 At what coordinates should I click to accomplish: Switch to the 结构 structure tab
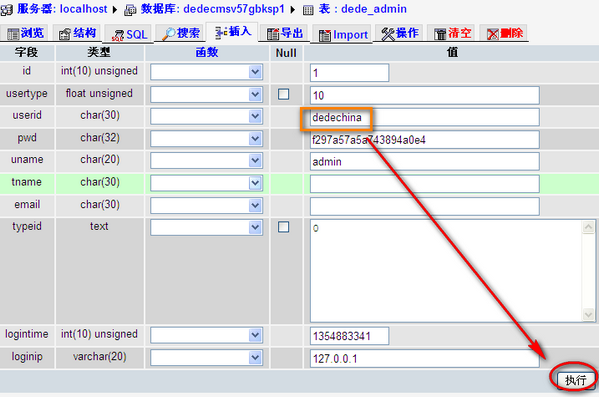(x=77, y=33)
